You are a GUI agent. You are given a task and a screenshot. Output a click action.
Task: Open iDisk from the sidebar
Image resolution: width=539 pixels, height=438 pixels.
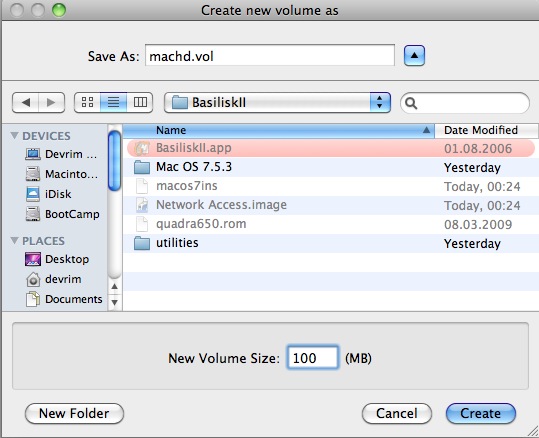(48, 194)
